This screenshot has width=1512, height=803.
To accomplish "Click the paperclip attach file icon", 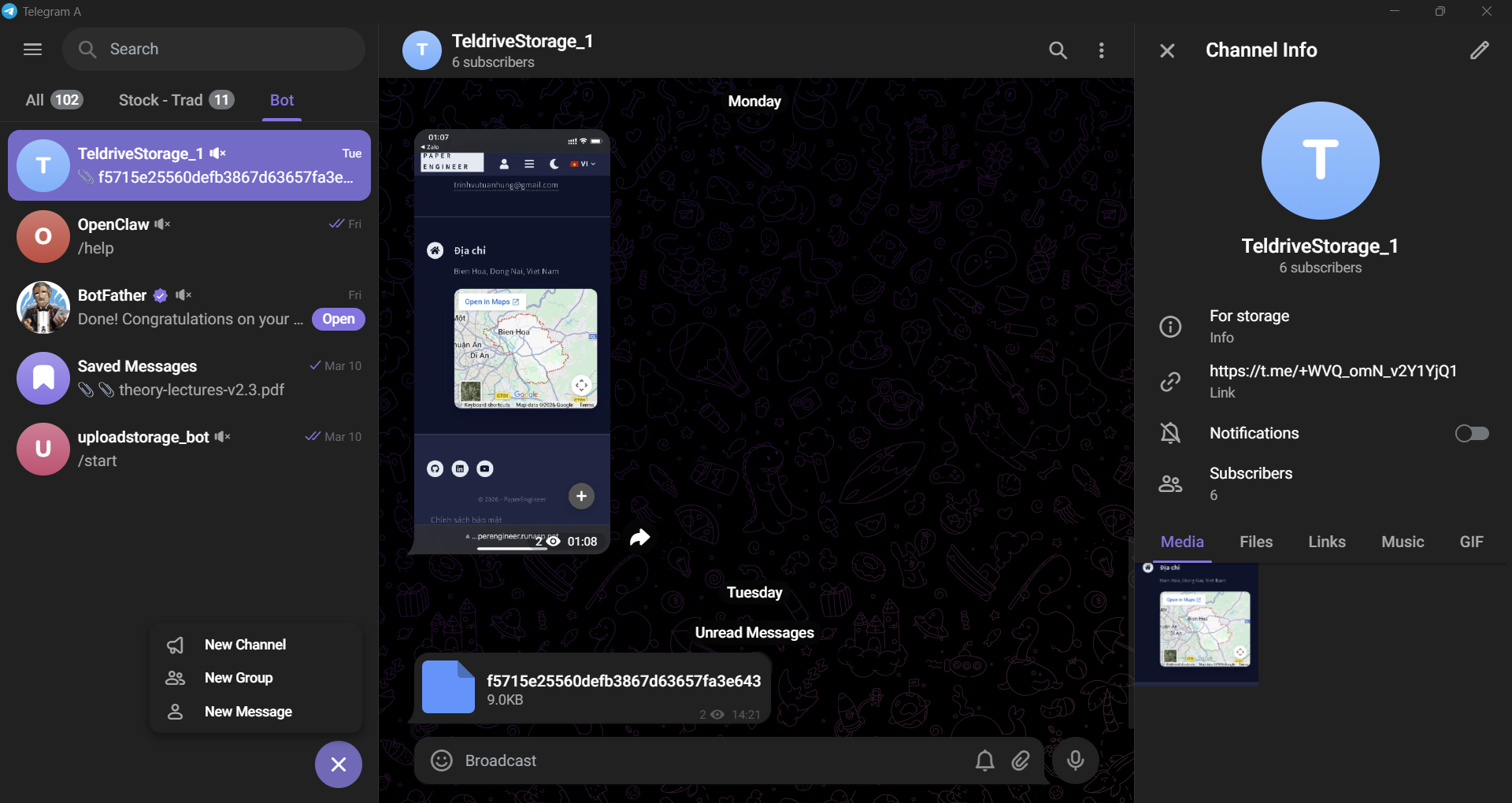I will click(x=1021, y=760).
